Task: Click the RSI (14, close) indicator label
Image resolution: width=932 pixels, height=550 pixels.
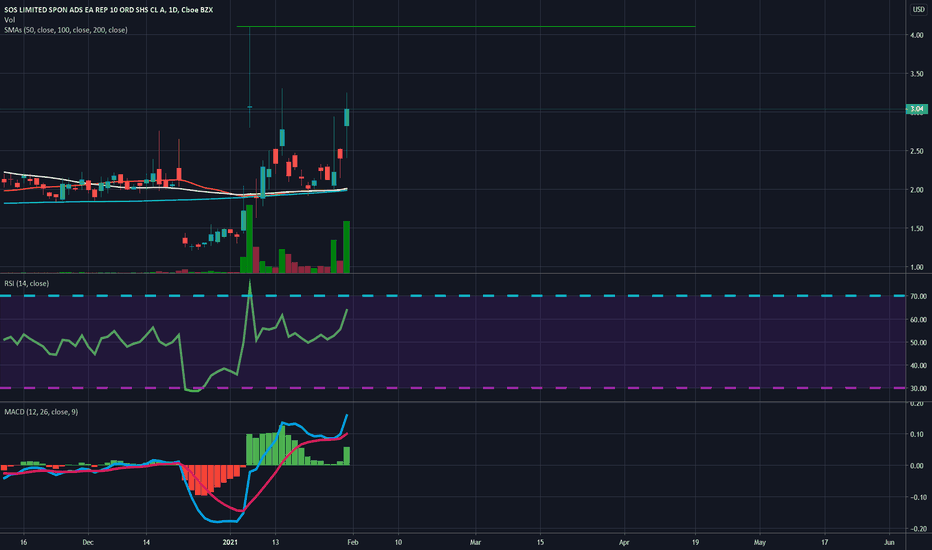Action: [x=27, y=284]
